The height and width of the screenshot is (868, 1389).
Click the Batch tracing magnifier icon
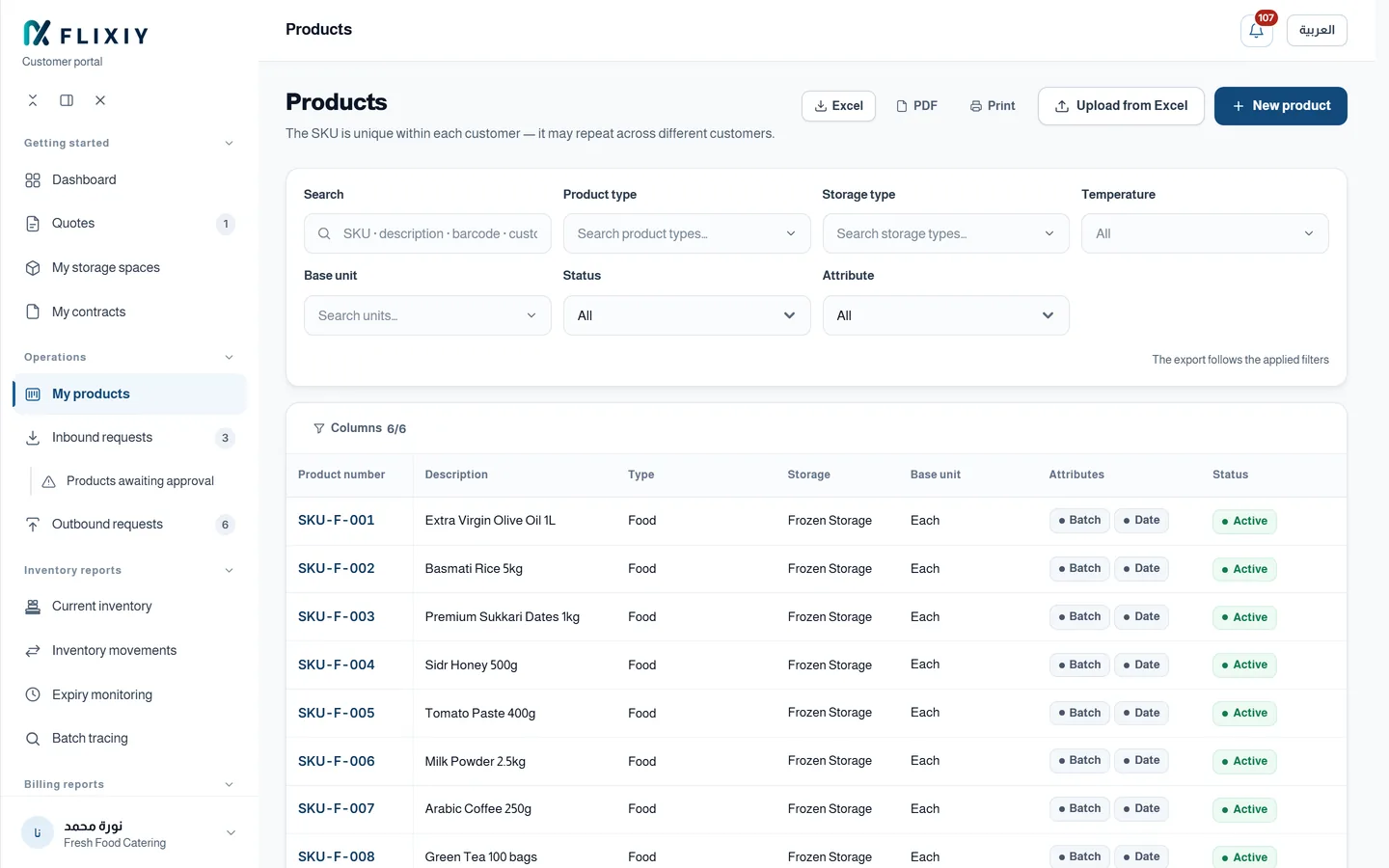pos(33,739)
